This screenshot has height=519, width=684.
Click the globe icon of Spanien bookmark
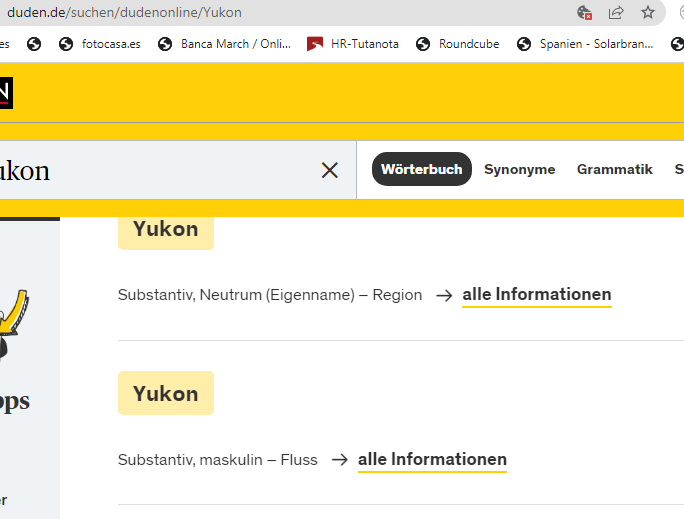click(x=524, y=44)
